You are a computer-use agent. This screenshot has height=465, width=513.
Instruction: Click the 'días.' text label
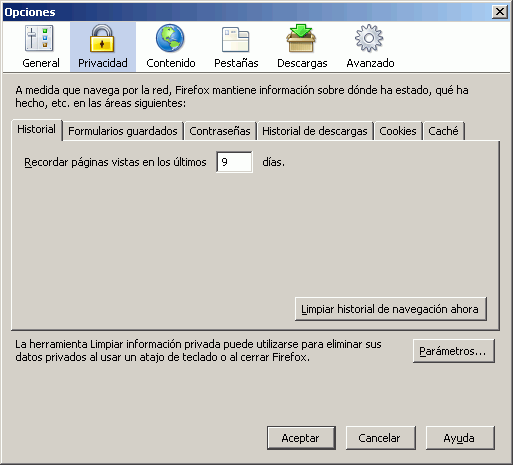click(274, 162)
